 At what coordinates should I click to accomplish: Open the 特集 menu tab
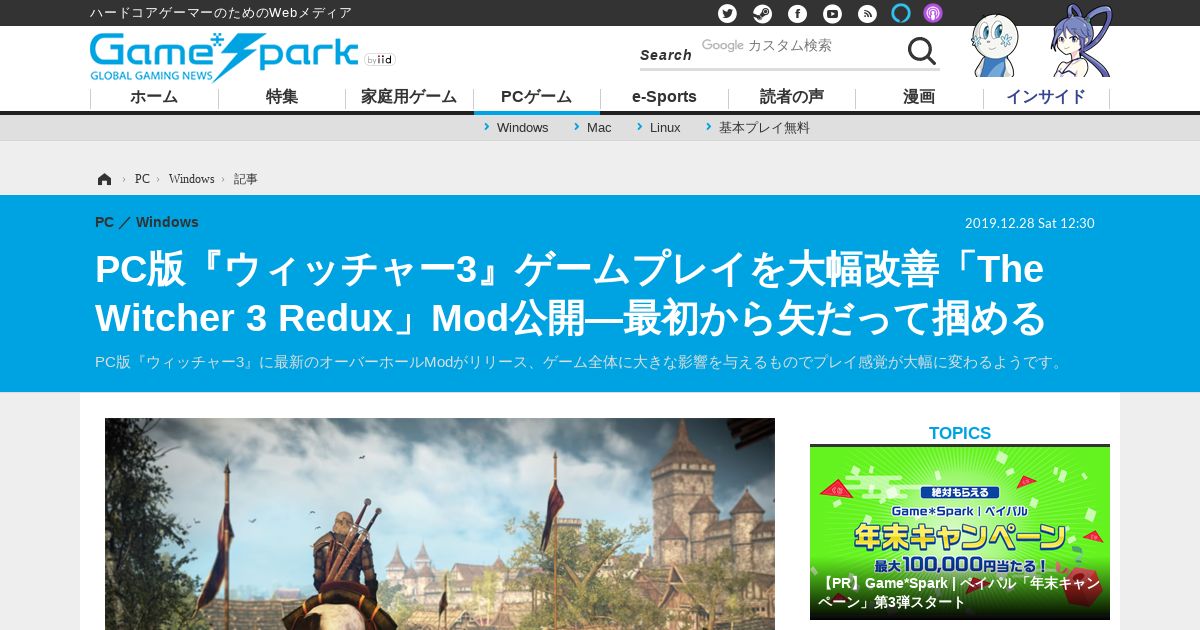tap(282, 97)
